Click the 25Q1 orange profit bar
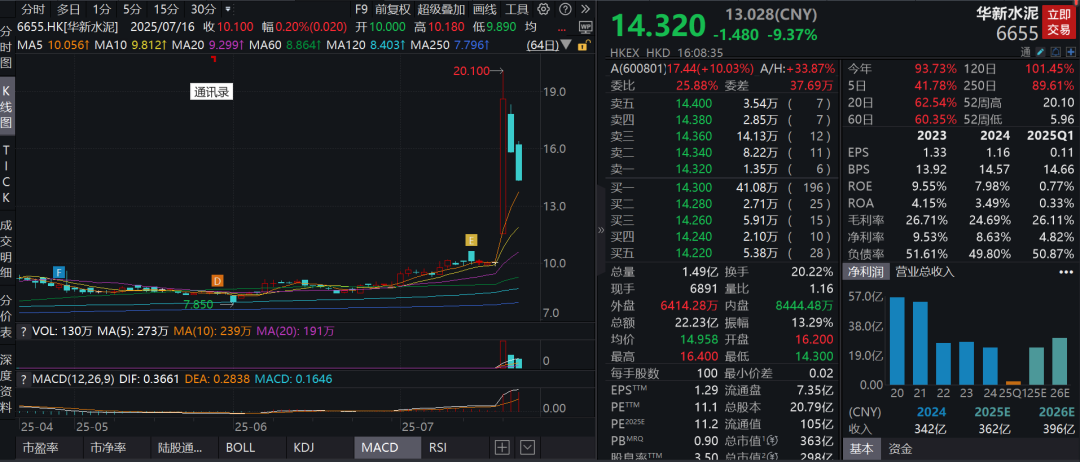Viewport: 1080px width, 462px height. pyautogui.click(x=1013, y=383)
